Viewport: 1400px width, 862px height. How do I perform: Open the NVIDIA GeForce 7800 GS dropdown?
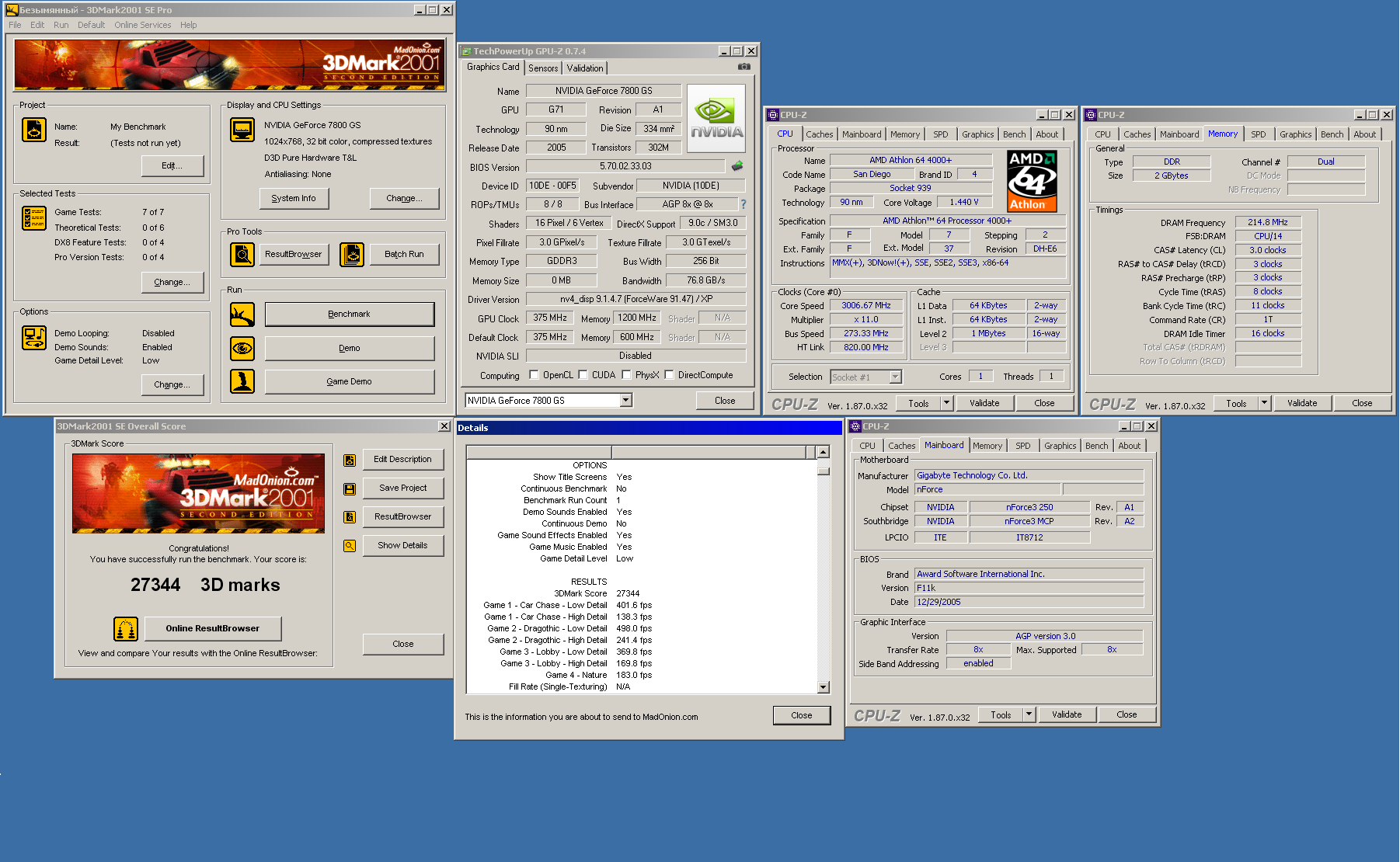click(626, 401)
